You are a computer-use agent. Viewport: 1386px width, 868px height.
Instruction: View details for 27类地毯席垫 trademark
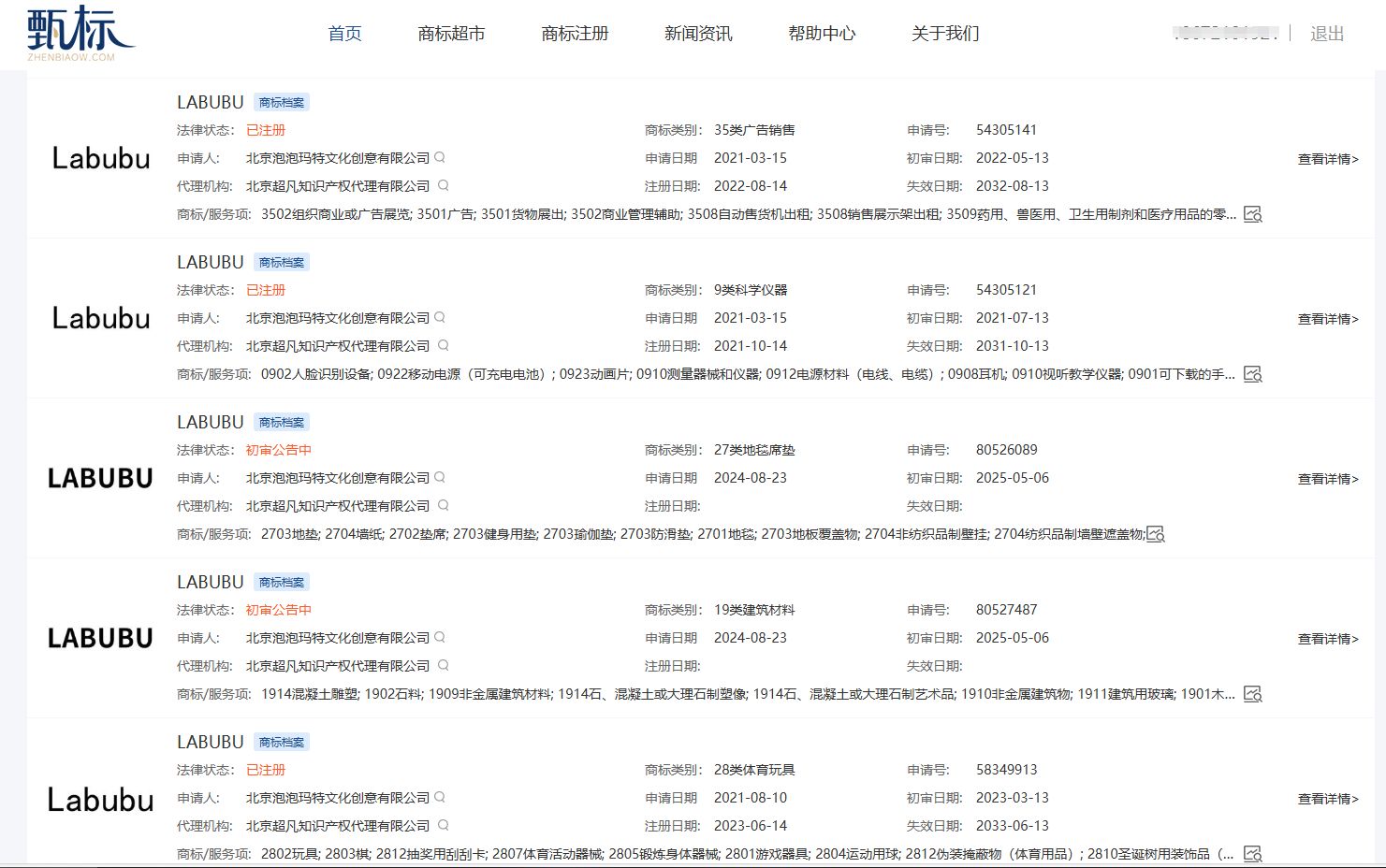click(x=1328, y=479)
